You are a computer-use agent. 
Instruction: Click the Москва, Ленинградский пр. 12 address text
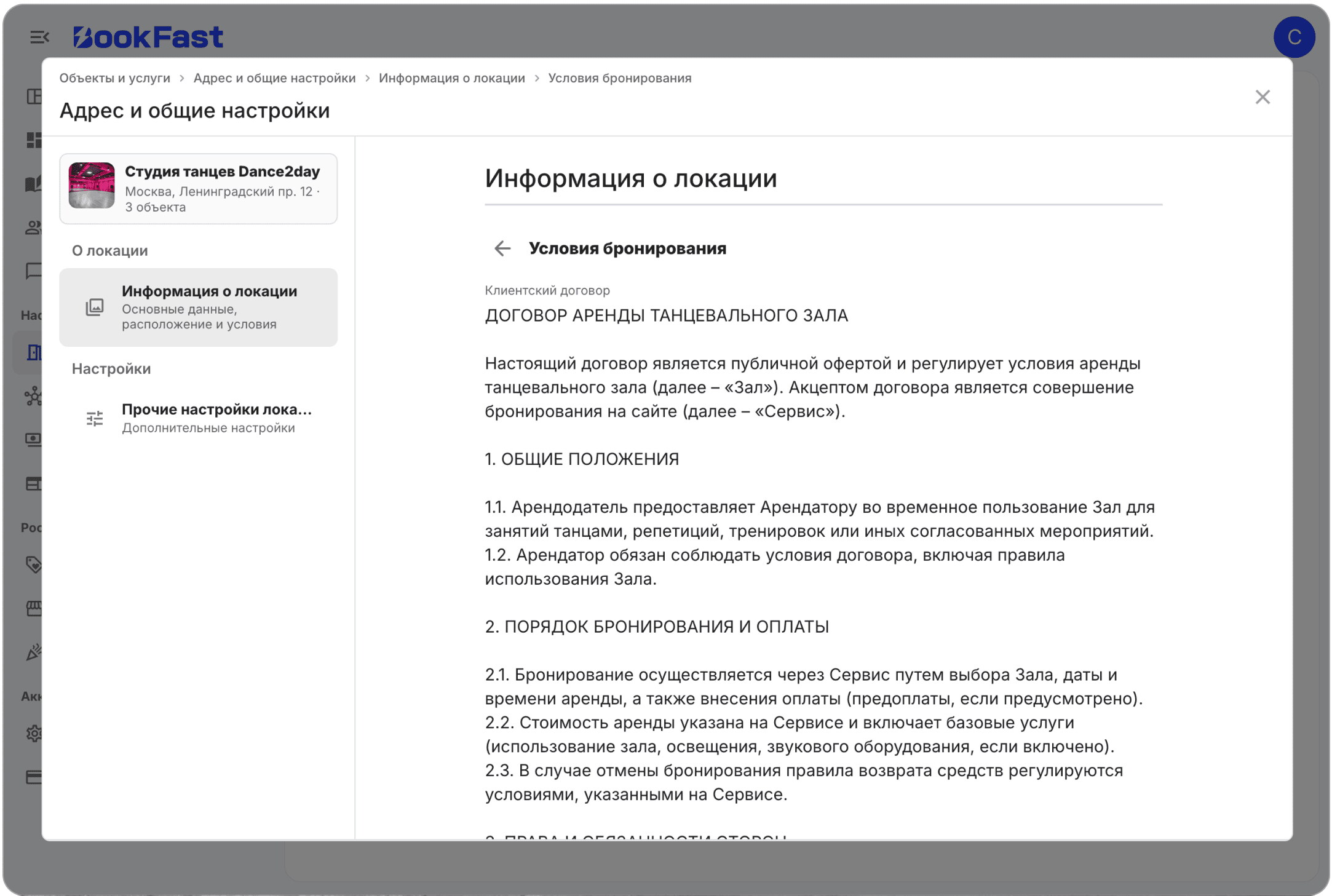pos(219,191)
